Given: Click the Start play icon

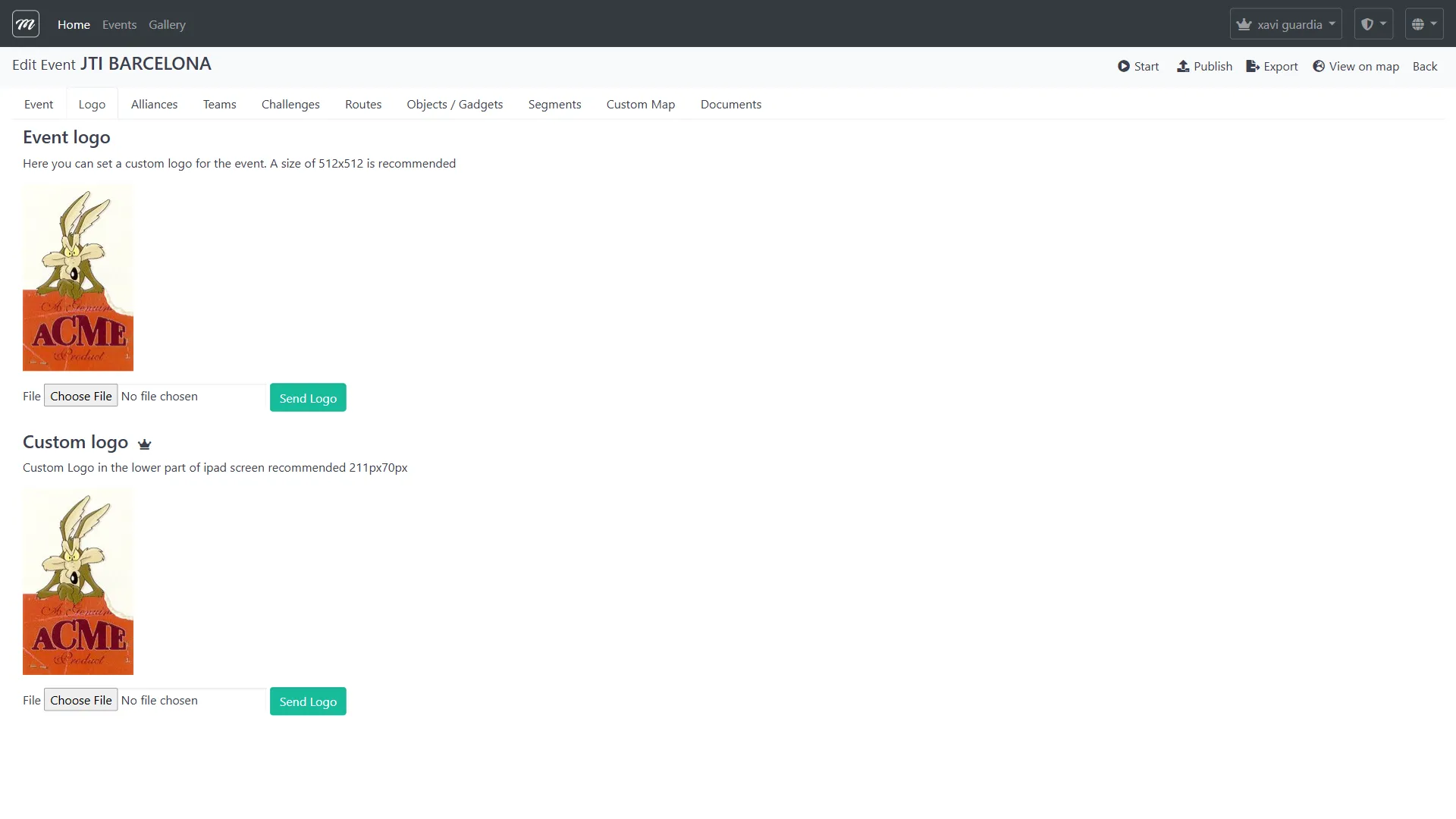Looking at the screenshot, I should (1123, 67).
